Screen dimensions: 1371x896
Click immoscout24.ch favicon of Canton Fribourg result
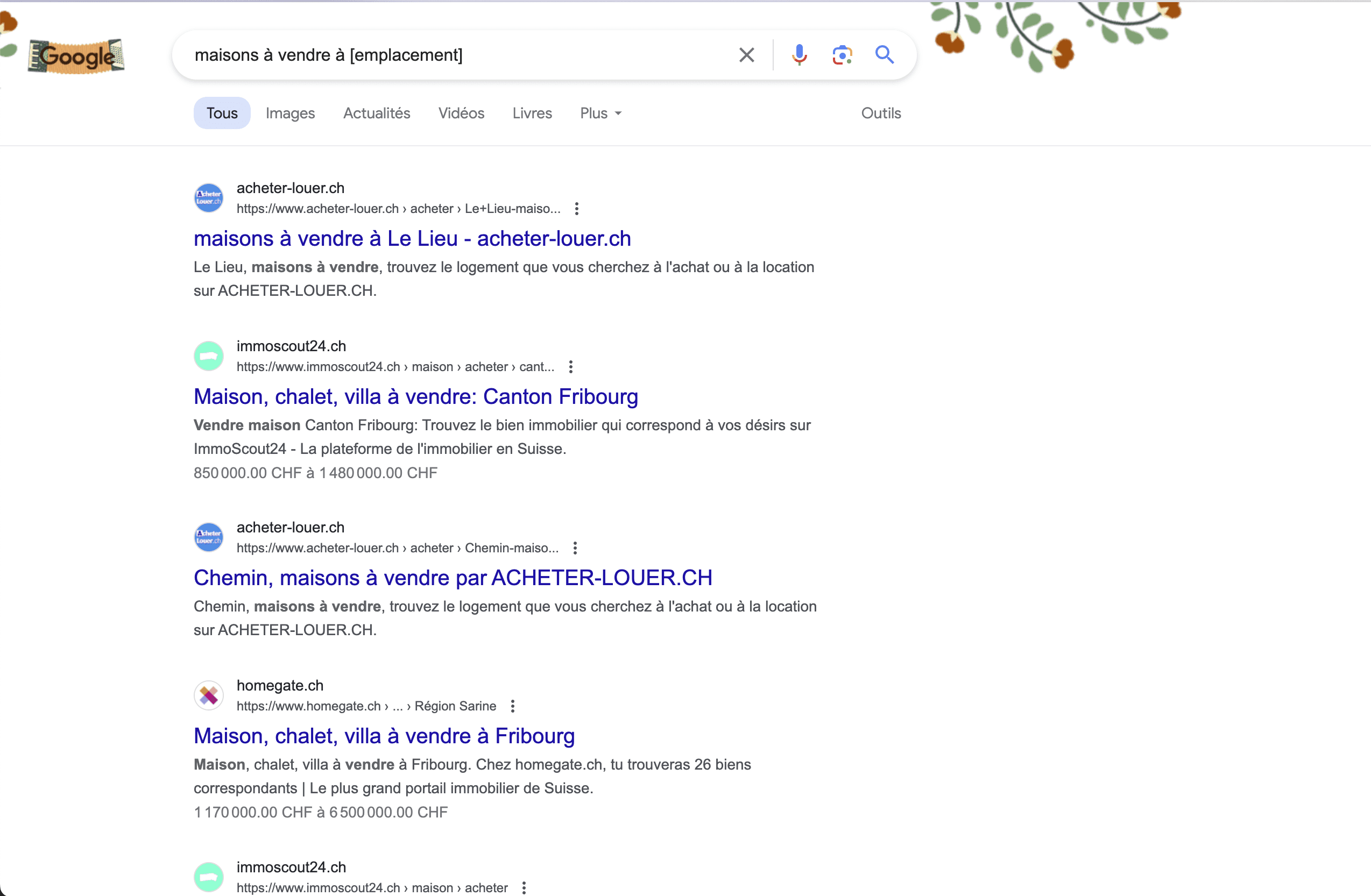209,356
